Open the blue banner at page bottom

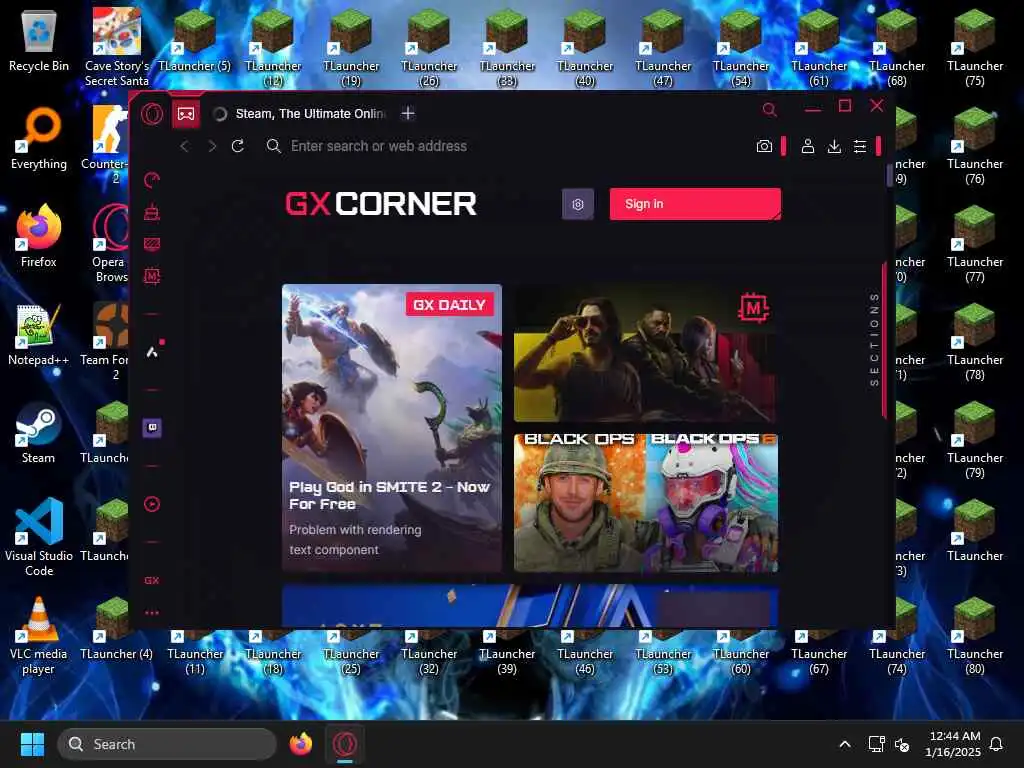(x=530, y=606)
